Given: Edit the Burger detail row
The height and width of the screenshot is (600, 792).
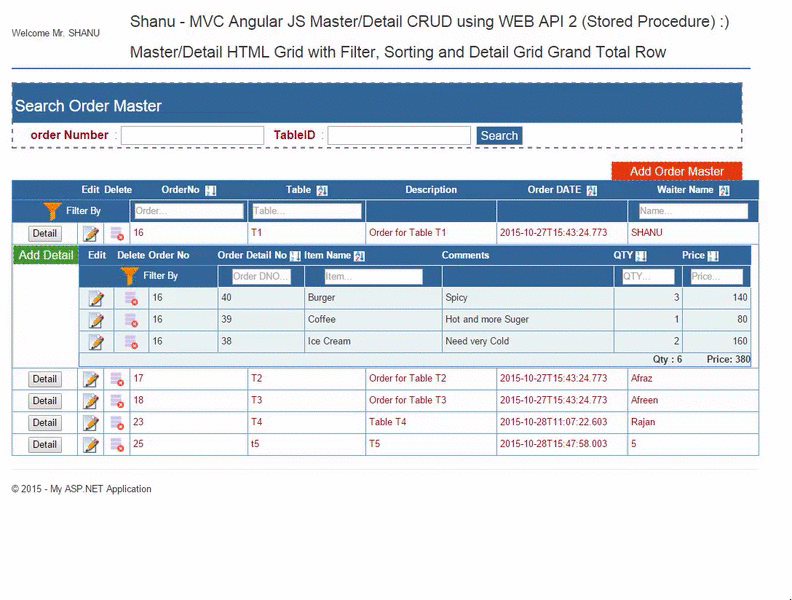Looking at the screenshot, I should click(x=96, y=298).
